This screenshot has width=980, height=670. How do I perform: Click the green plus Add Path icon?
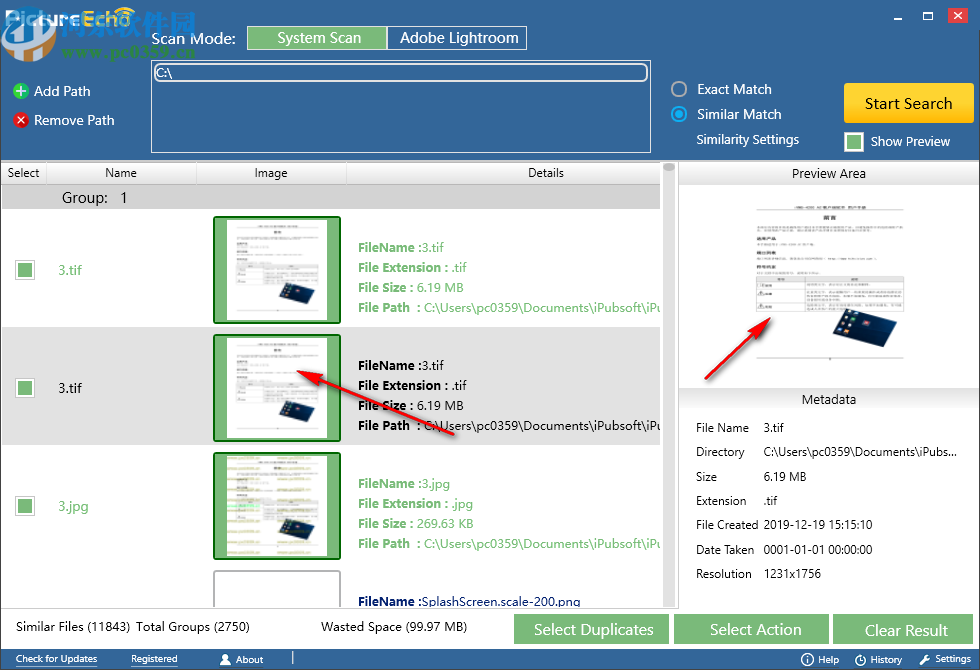21,91
